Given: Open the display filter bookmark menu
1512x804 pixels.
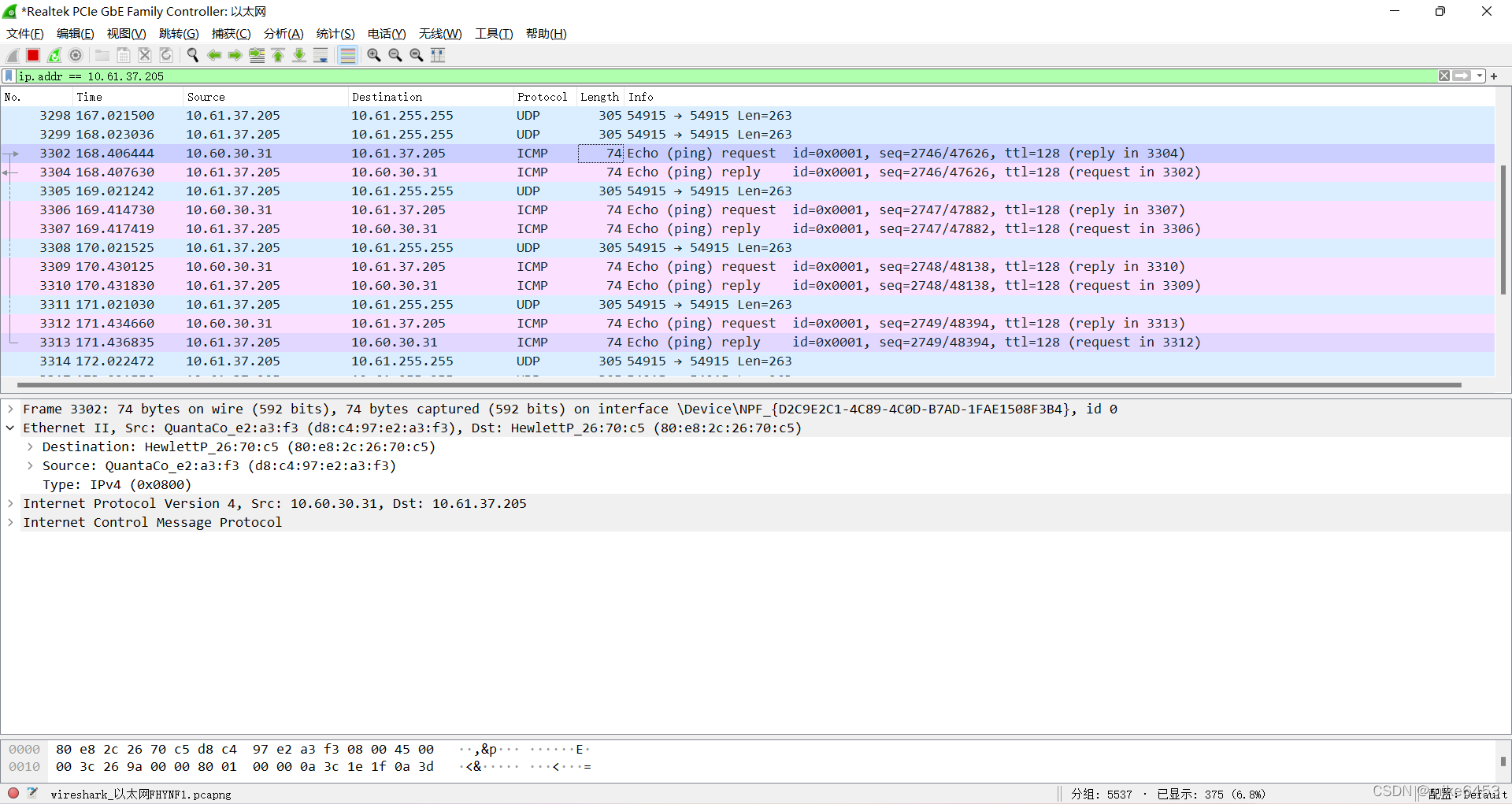Looking at the screenshot, I should (x=9, y=76).
